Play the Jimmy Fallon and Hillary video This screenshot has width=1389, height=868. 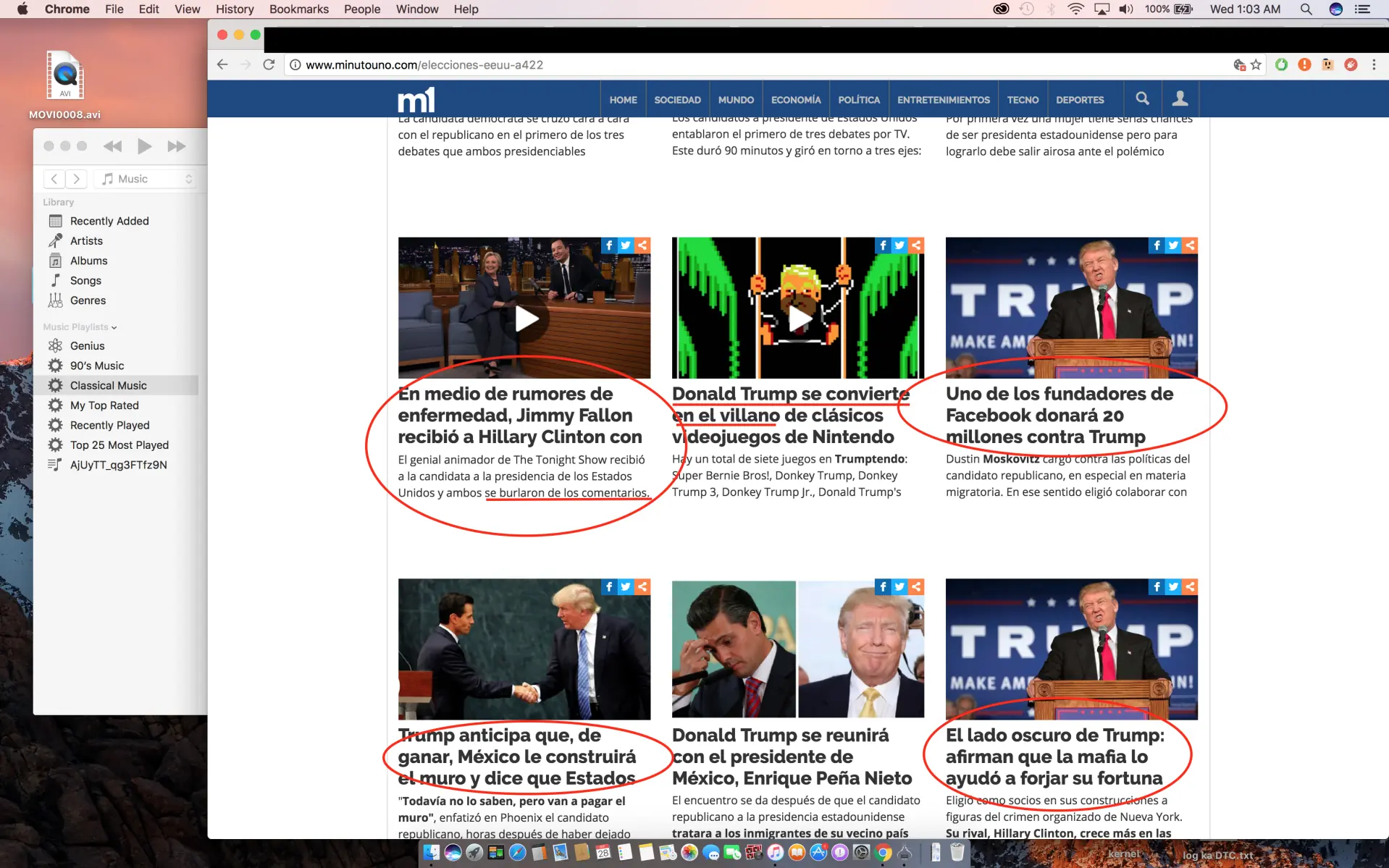coord(526,319)
